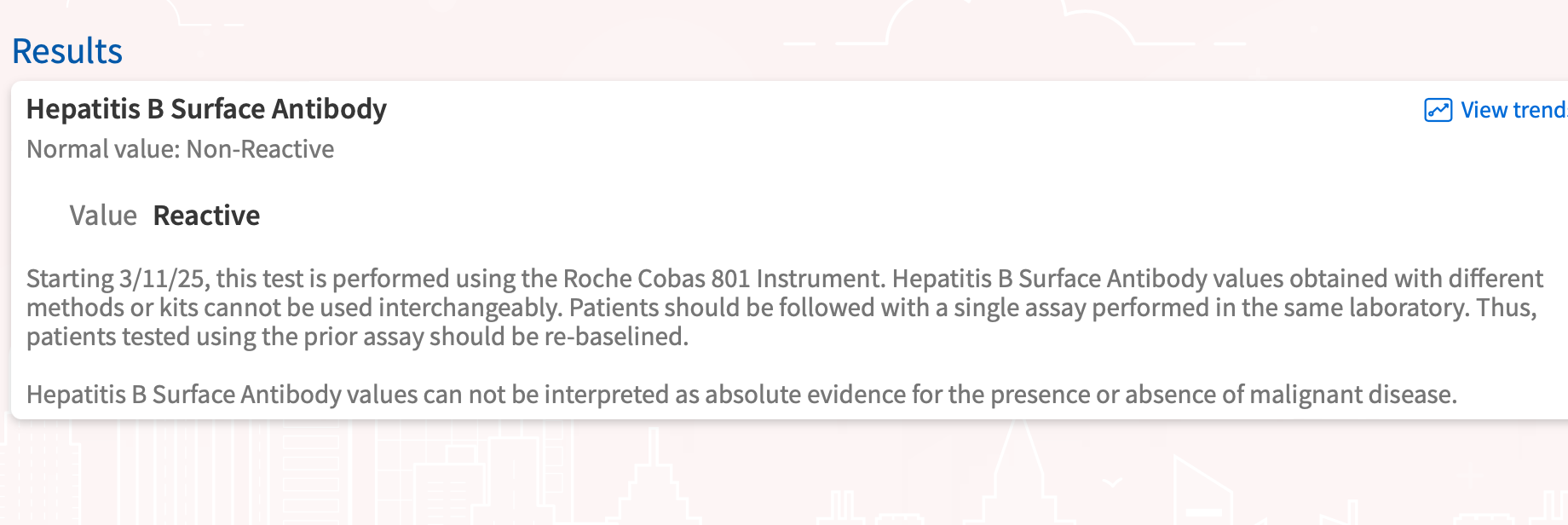Click the Value label
1568x525 pixels.
tap(103, 216)
